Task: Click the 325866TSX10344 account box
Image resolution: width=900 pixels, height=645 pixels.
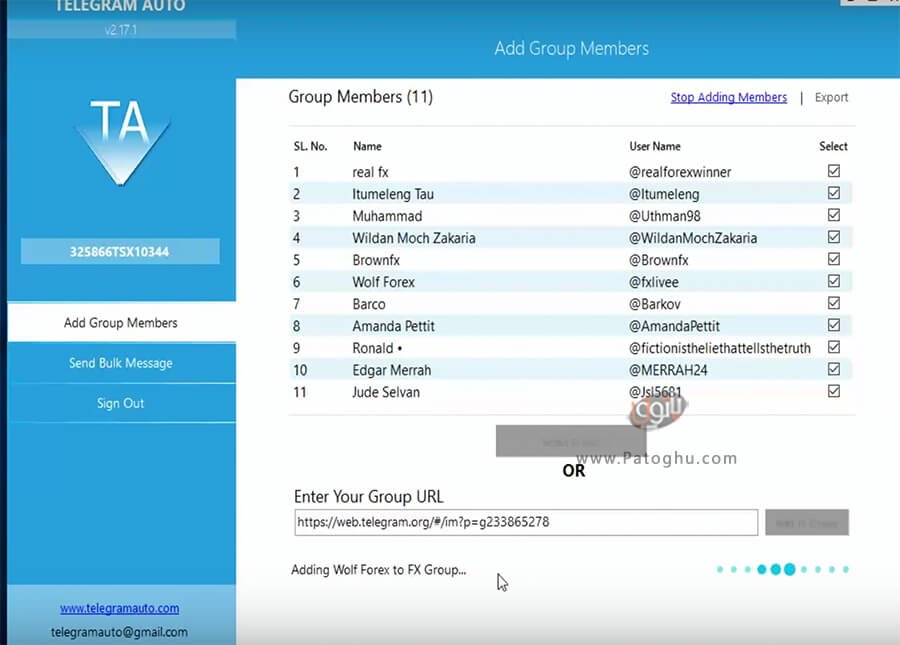Action: pyautogui.click(x=120, y=251)
